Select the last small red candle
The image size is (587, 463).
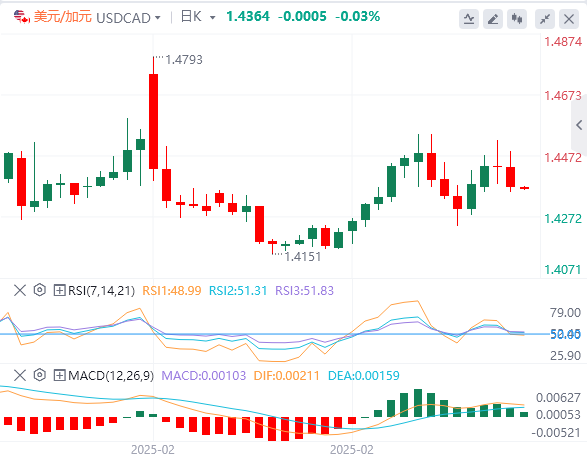coord(524,188)
